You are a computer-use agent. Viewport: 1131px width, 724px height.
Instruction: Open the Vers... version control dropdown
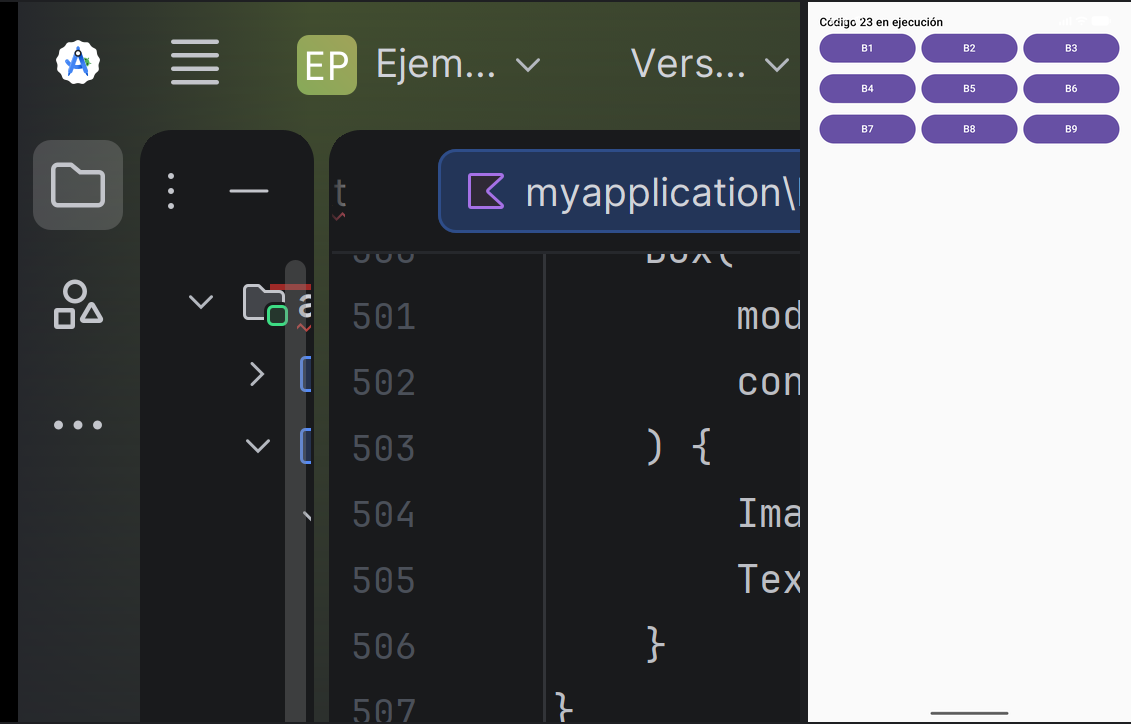pos(710,65)
